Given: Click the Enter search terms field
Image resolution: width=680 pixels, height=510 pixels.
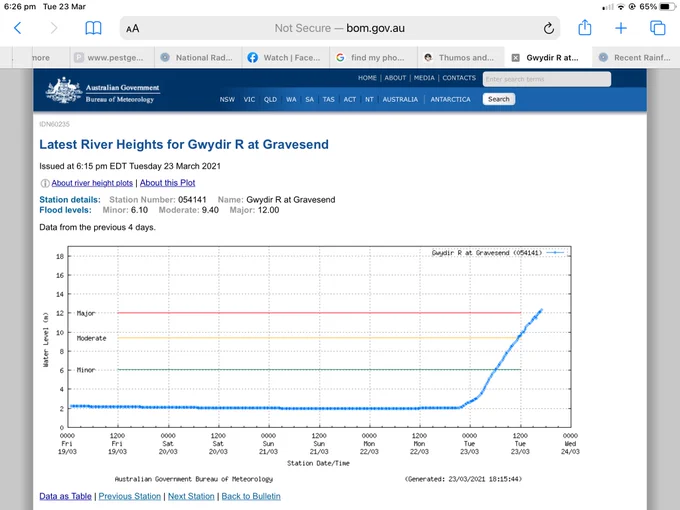Looking at the screenshot, I should point(547,79).
